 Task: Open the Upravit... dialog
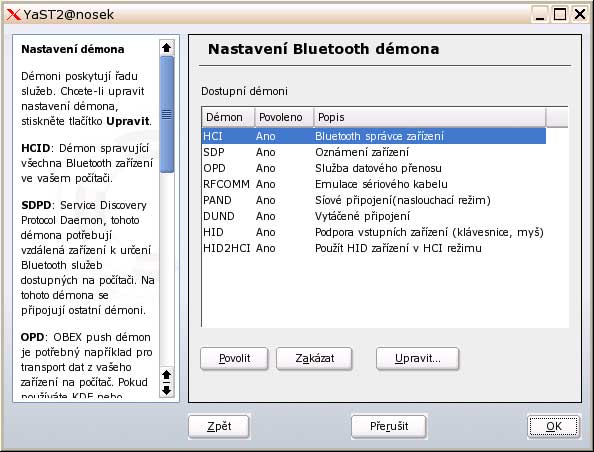(x=417, y=358)
